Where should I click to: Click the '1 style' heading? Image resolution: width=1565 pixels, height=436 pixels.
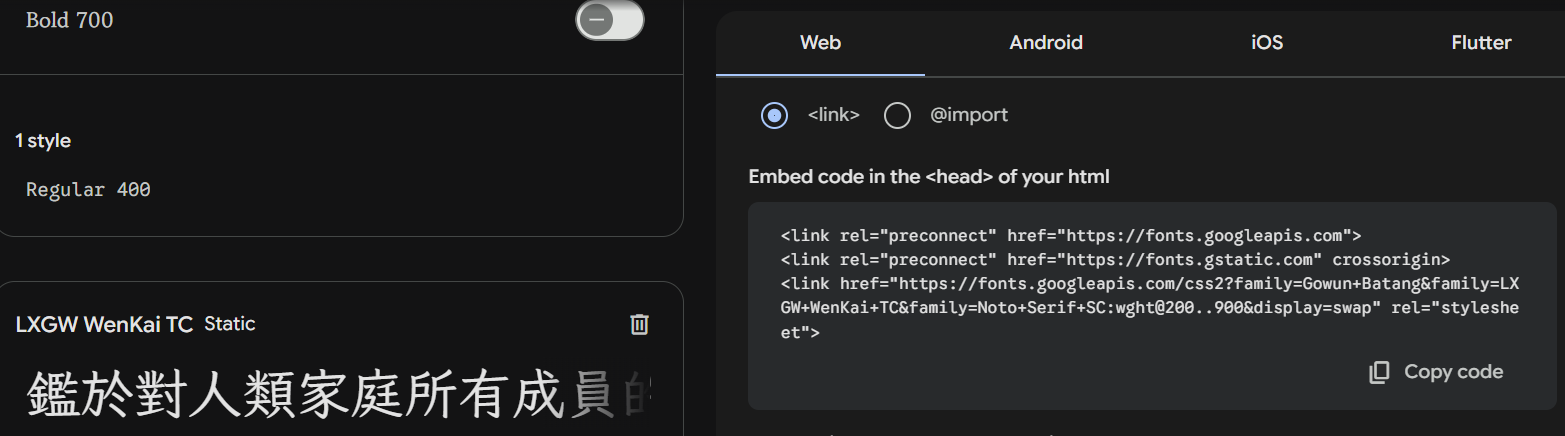(x=43, y=141)
